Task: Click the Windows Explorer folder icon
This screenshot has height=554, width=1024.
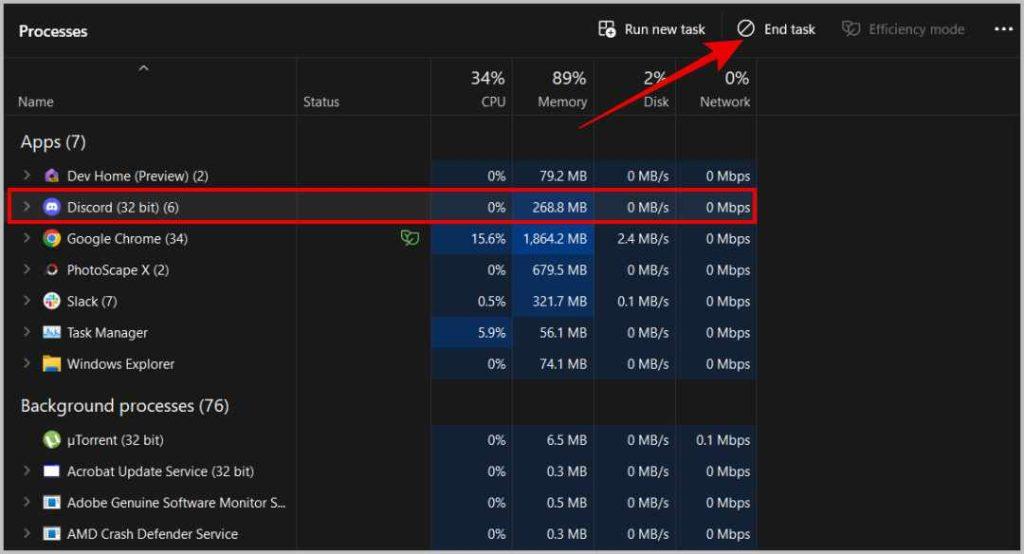Action: 52,364
